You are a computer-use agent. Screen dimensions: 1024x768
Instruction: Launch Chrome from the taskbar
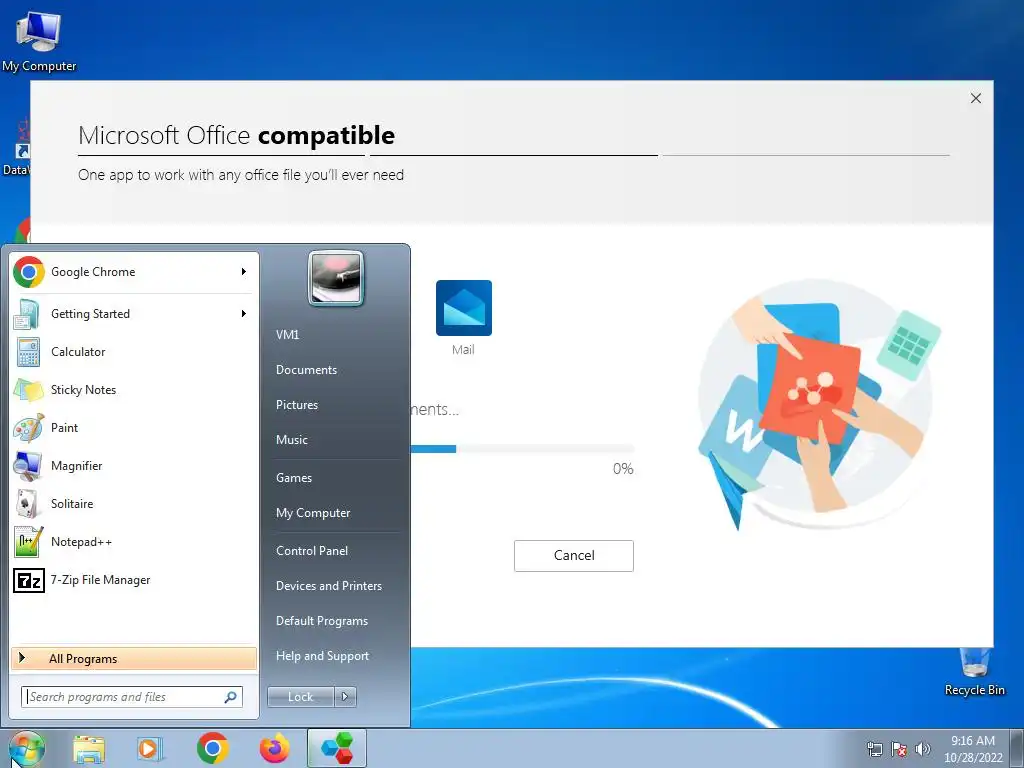(212, 749)
